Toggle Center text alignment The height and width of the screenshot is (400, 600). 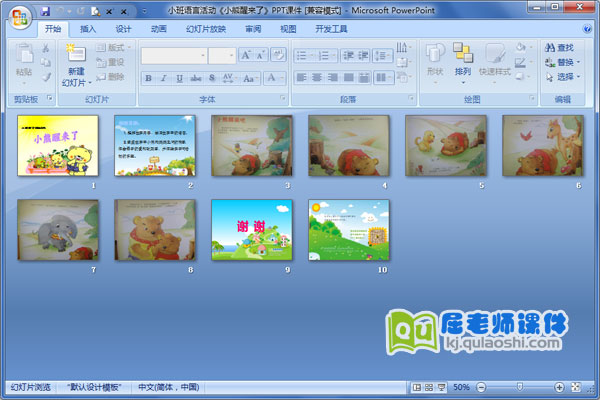317,78
